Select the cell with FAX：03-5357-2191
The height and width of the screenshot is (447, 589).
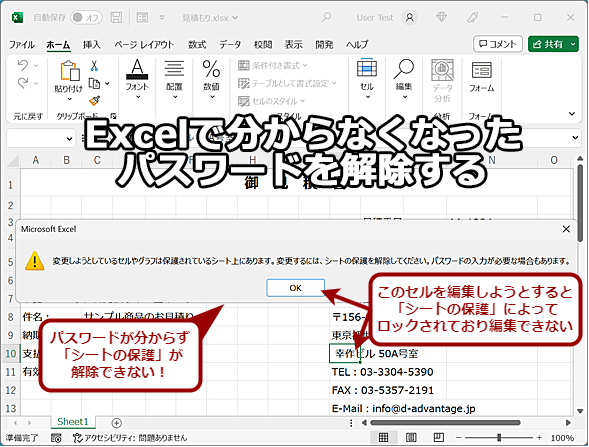click(382, 390)
